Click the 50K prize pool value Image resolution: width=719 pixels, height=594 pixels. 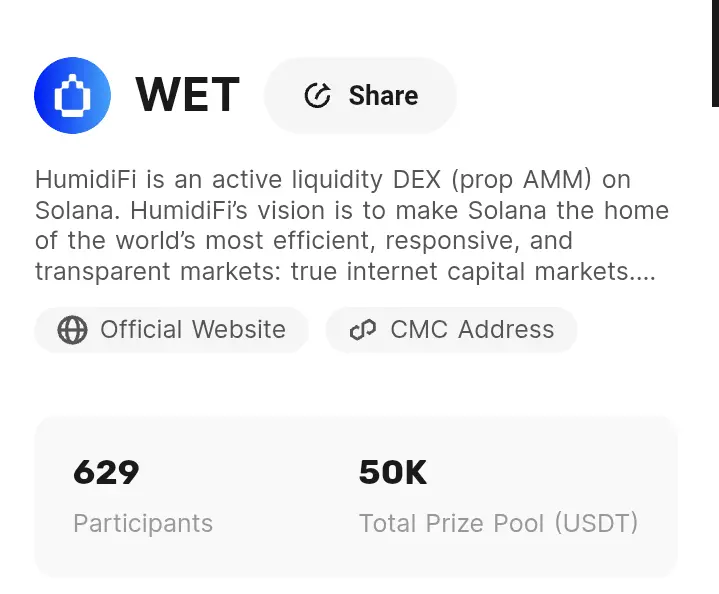pos(393,472)
